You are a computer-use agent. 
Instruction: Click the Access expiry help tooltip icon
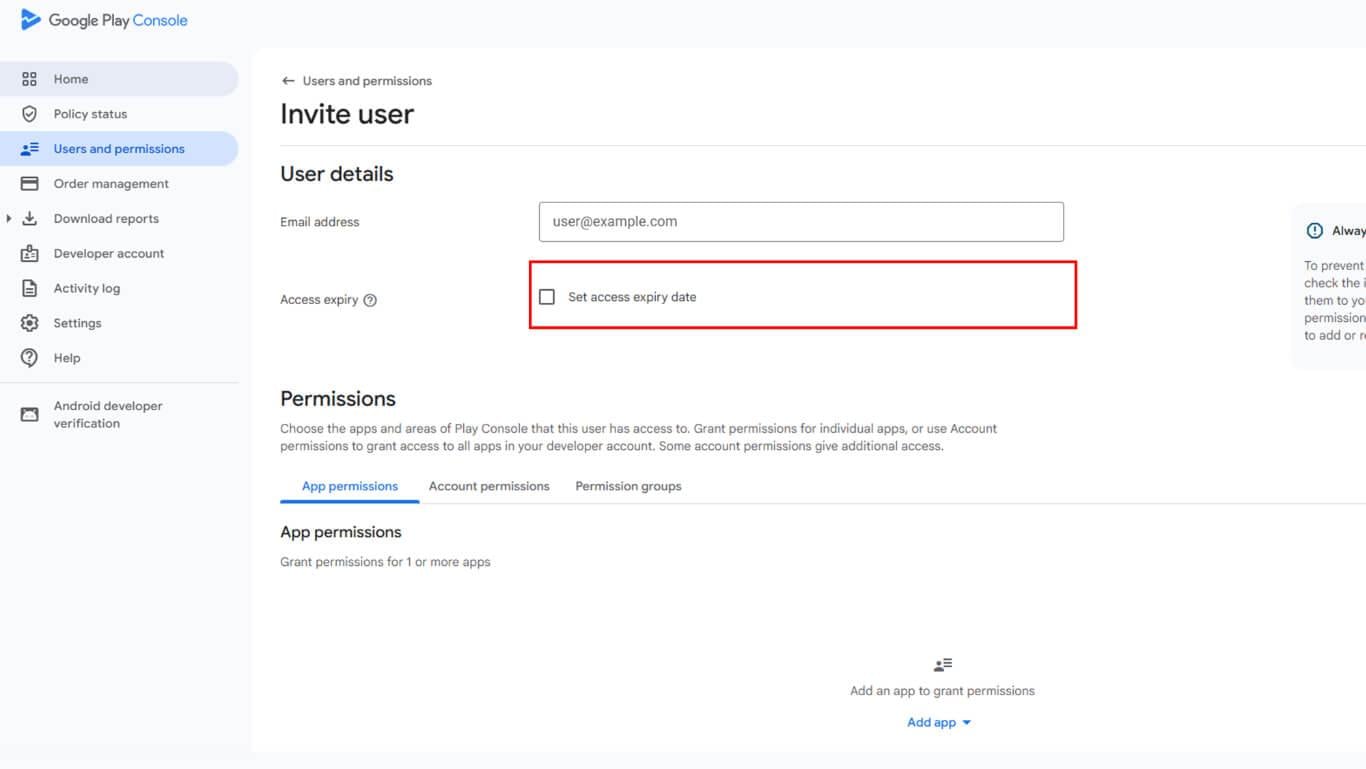(x=372, y=298)
